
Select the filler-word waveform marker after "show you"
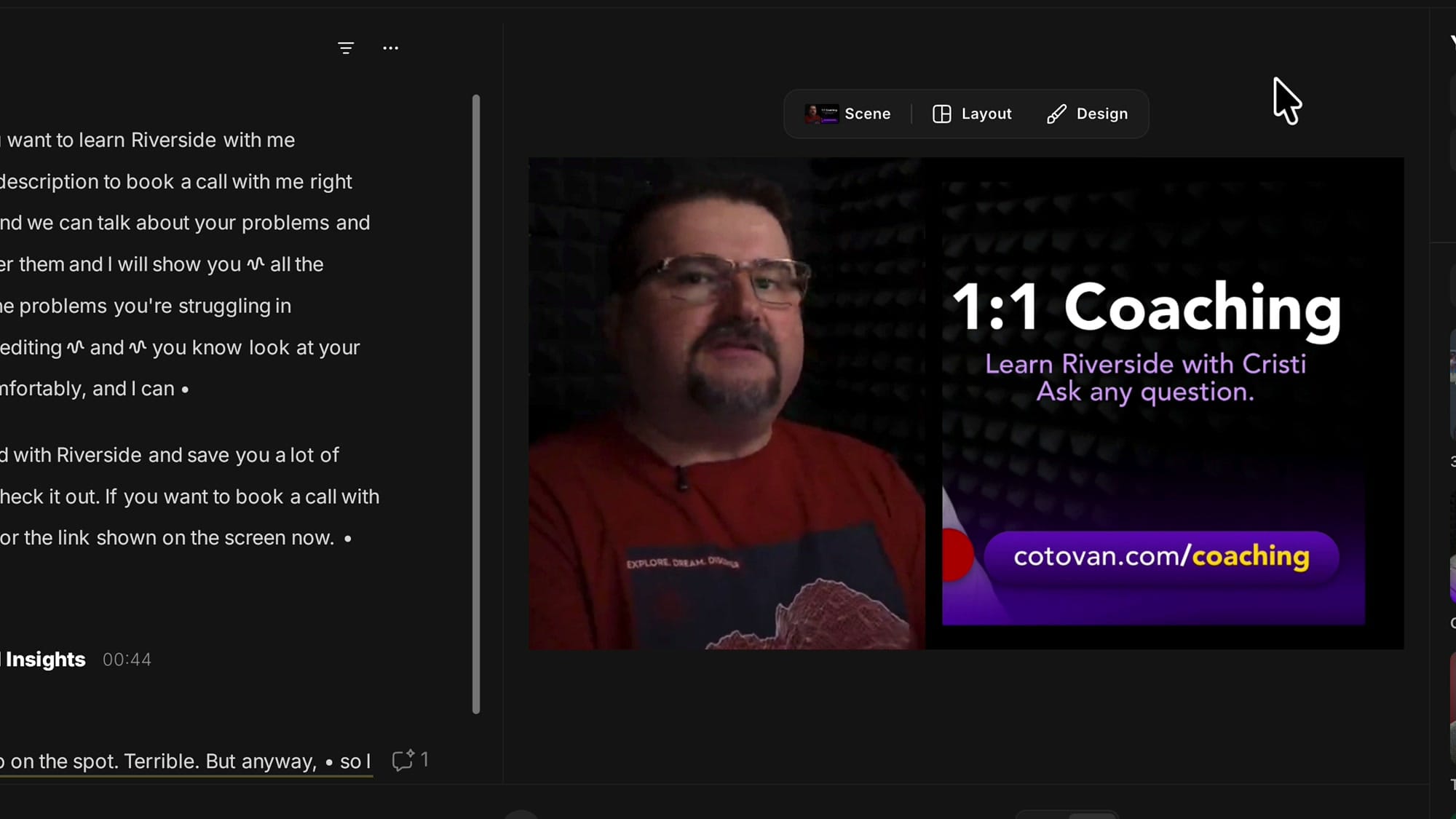click(x=256, y=264)
